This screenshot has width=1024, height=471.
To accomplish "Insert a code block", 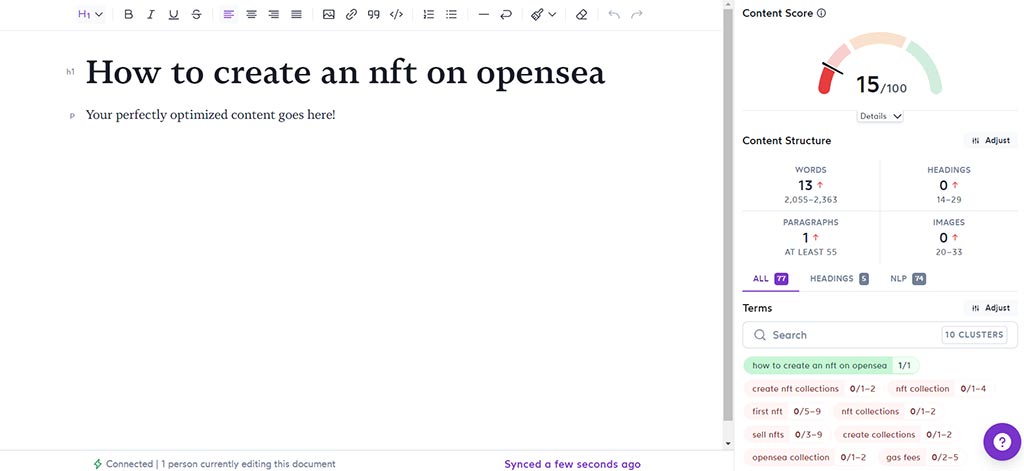I will (396, 15).
